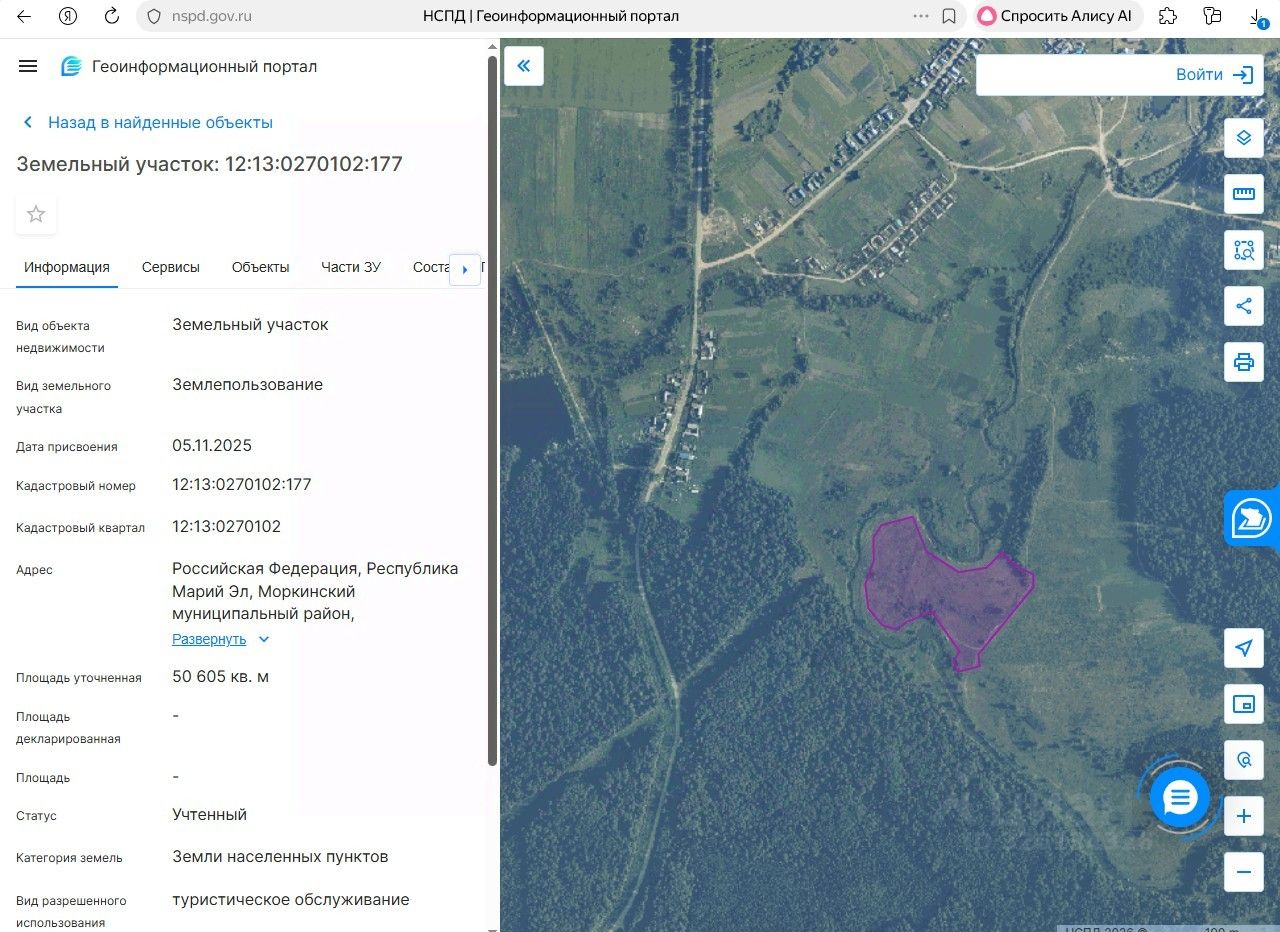Toggle the overview mini-map
This screenshot has height=932, width=1280.
1244,704
